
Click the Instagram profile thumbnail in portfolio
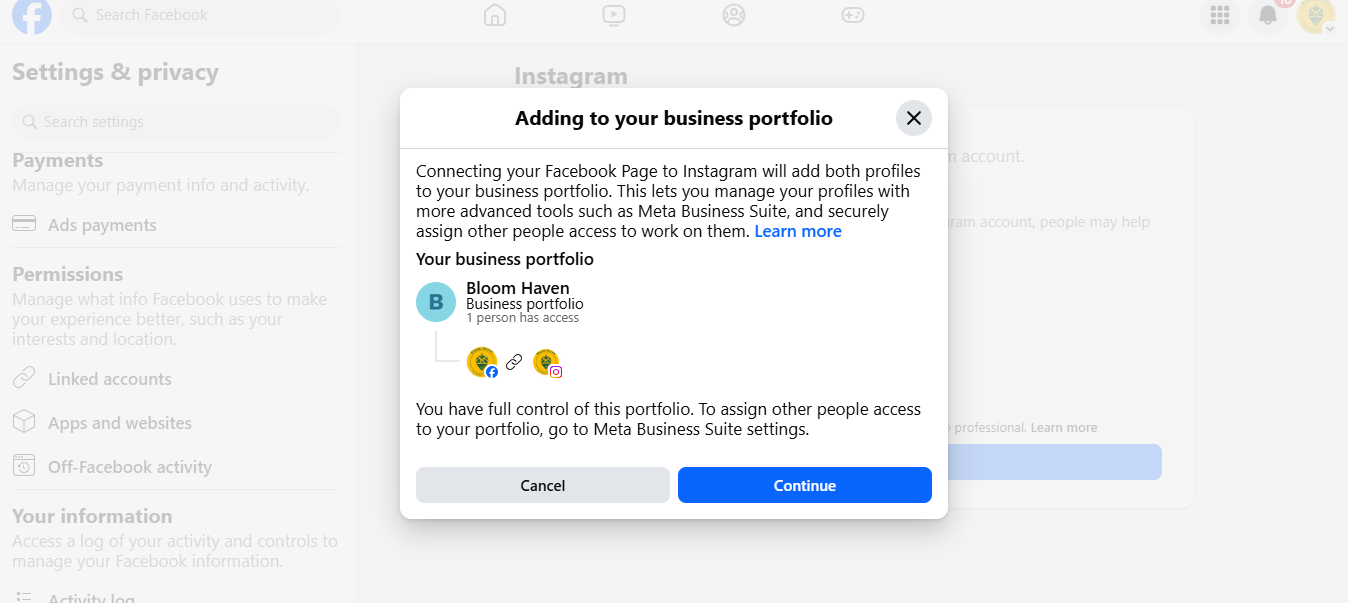(x=547, y=363)
